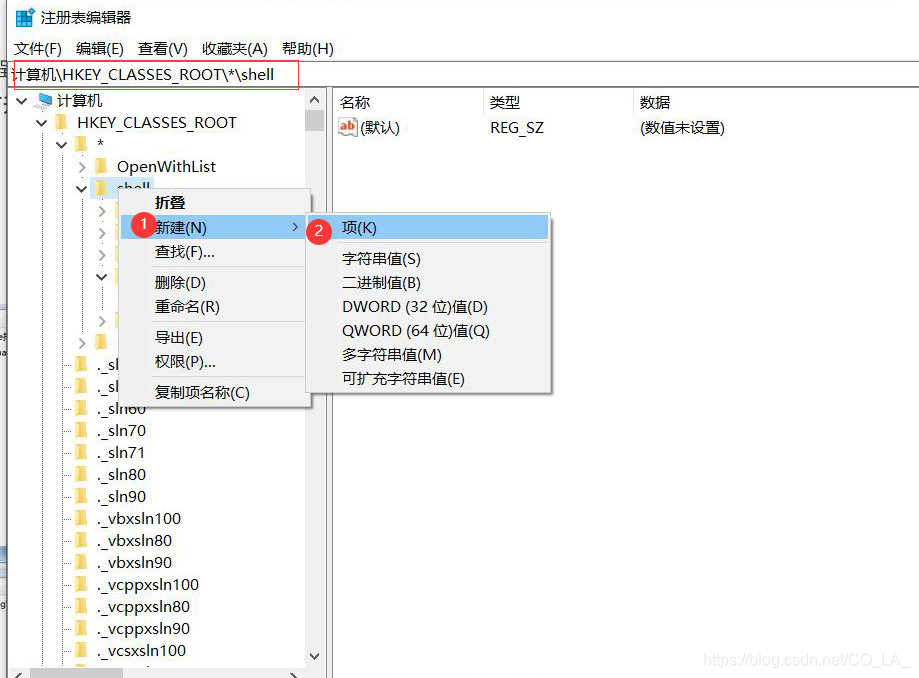
Task: Click the ._sln70 folder icon
Action: [x=81, y=430]
